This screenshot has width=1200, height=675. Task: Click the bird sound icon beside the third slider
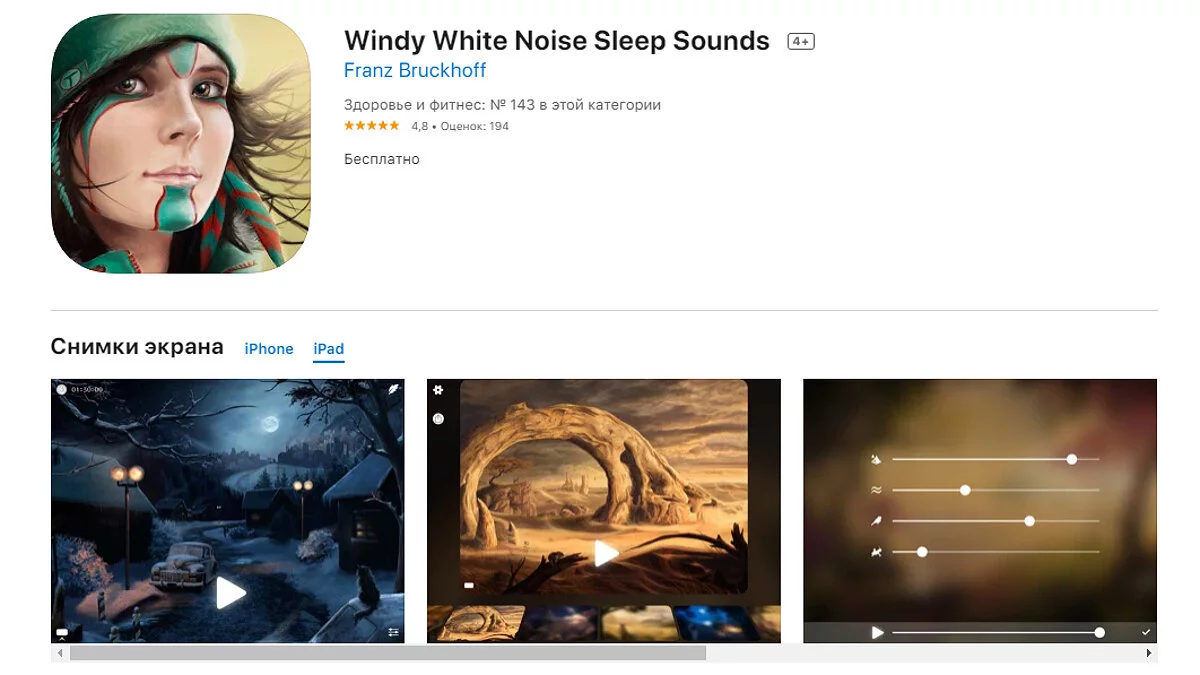coord(876,521)
